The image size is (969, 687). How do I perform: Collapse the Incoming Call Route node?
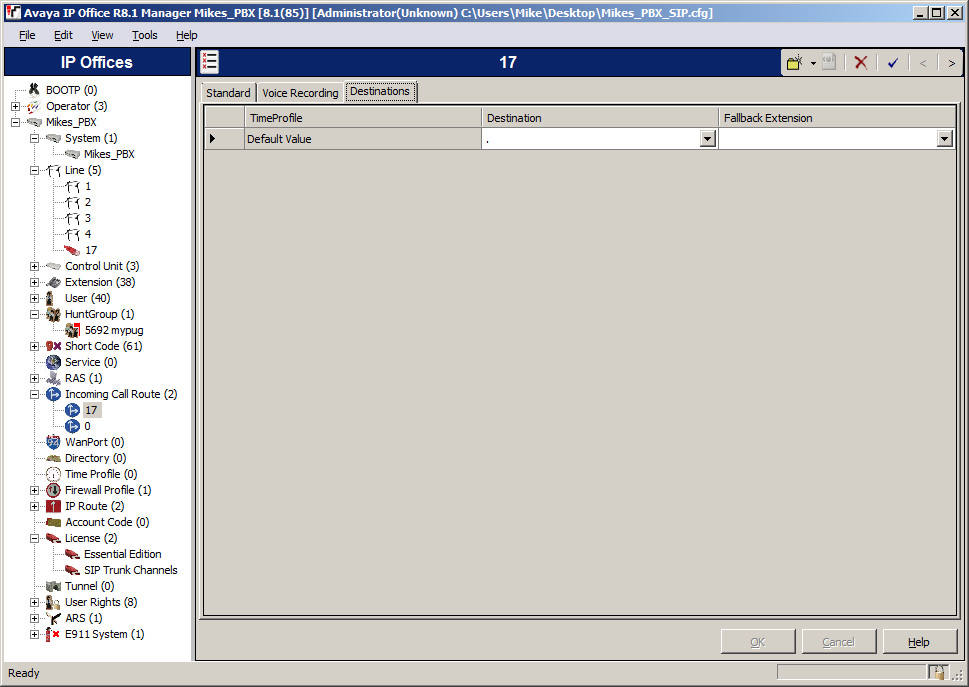click(x=35, y=394)
